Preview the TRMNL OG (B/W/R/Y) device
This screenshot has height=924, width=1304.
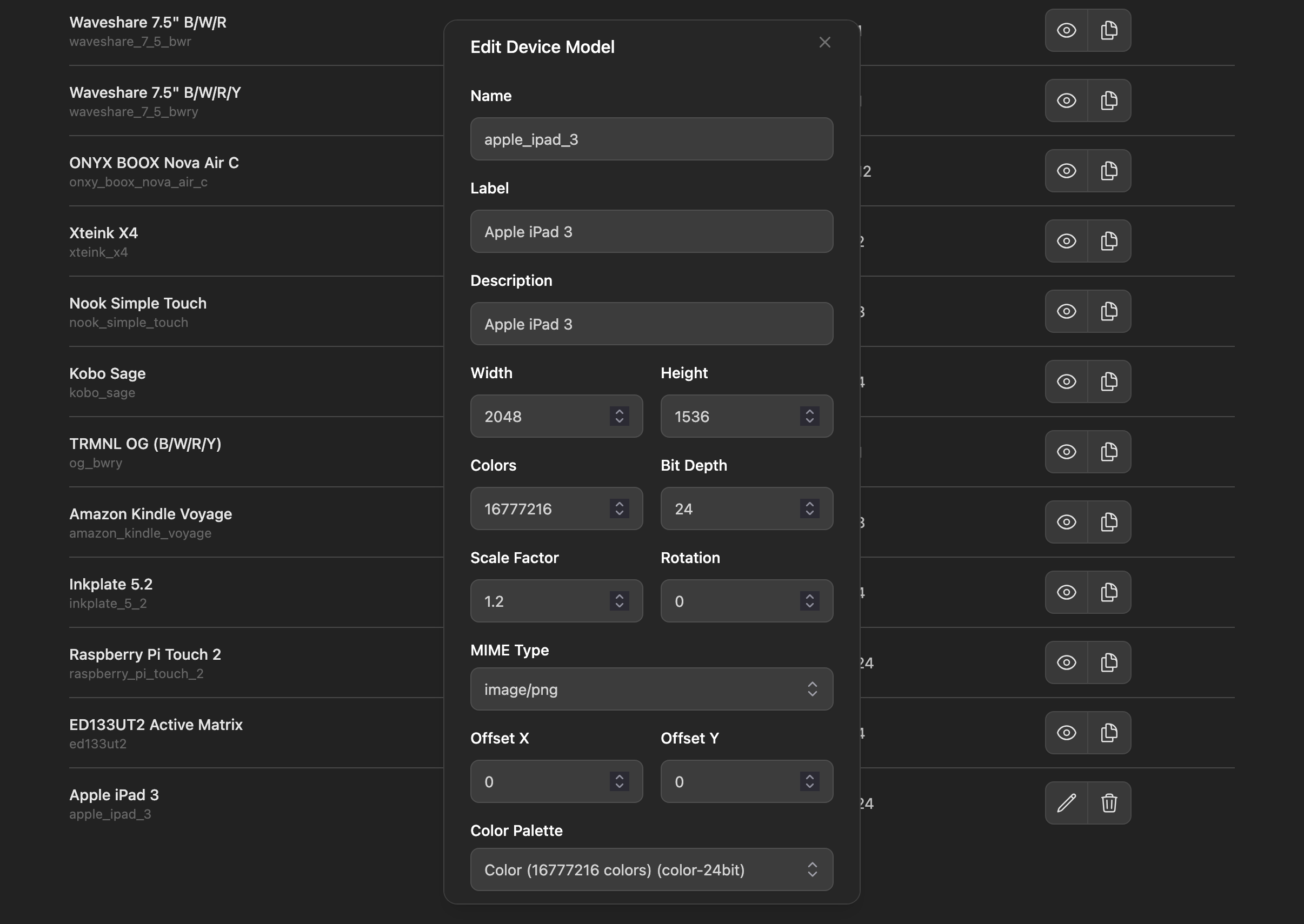(1067, 451)
